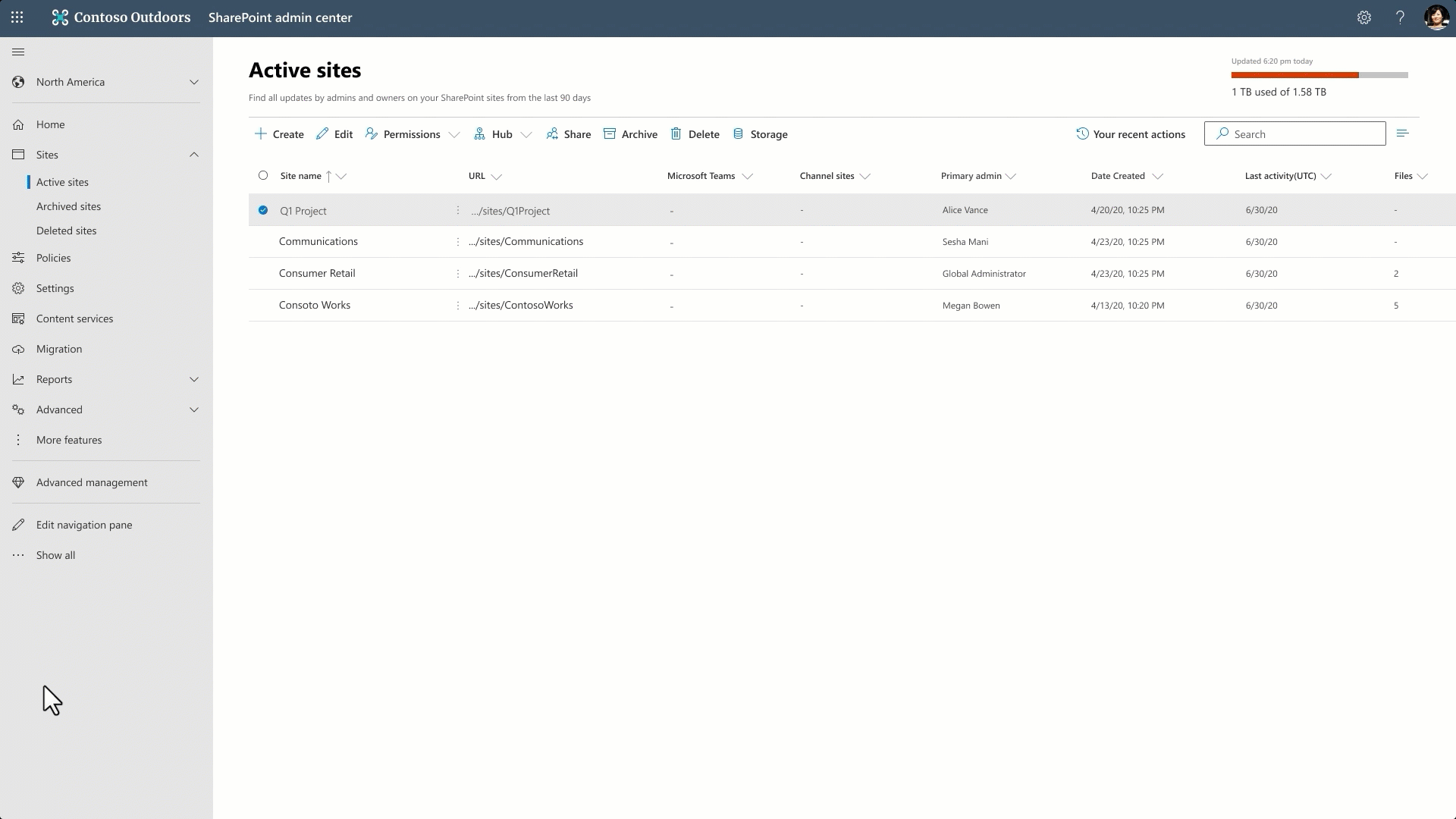Expand the Sites navigation section
Image resolution: width=1456 pixels, height=819 pixels.
pos(194,154)
